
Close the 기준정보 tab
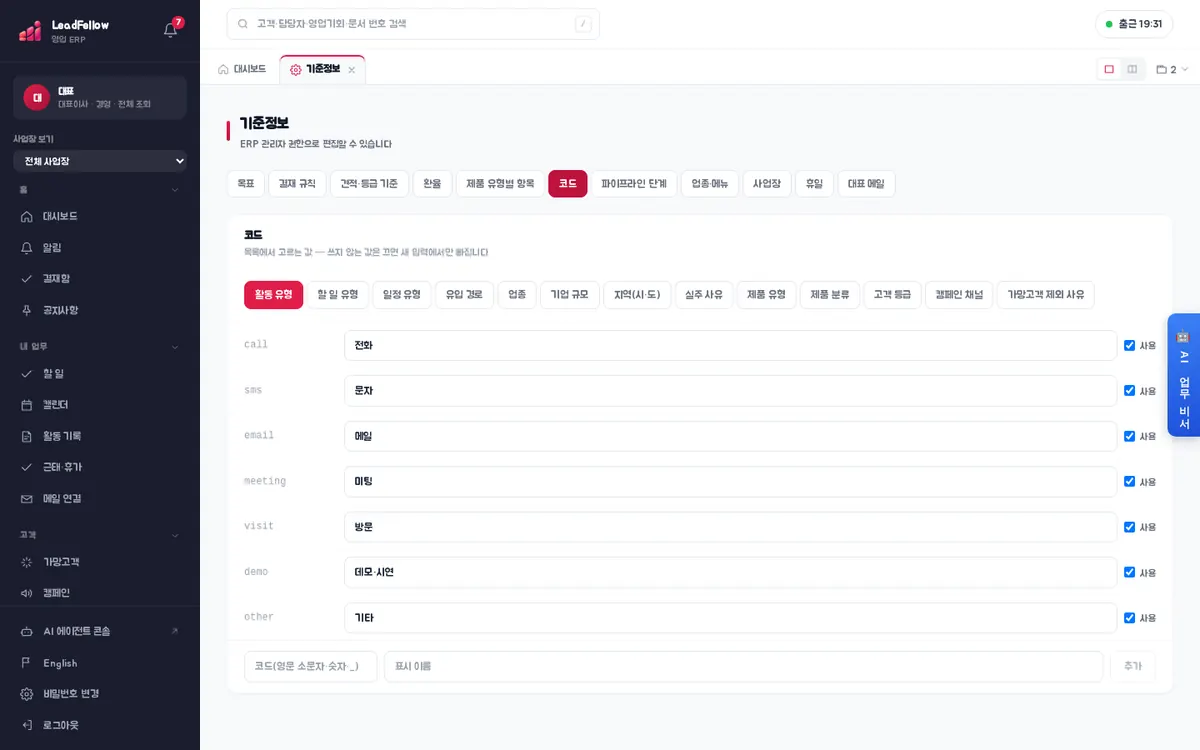(x=351, y=70)
